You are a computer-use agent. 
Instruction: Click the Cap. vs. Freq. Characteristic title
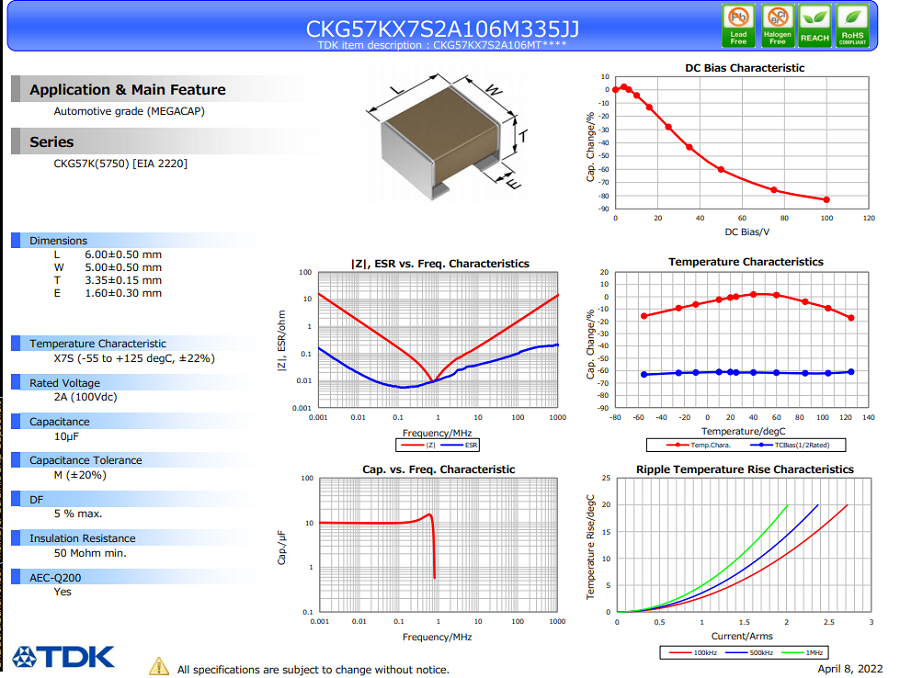click(439, 470)
